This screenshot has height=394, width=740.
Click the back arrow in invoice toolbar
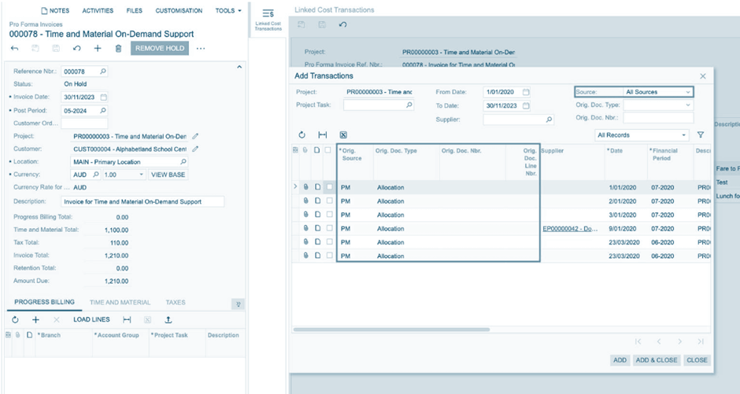(x=15, y=48)
